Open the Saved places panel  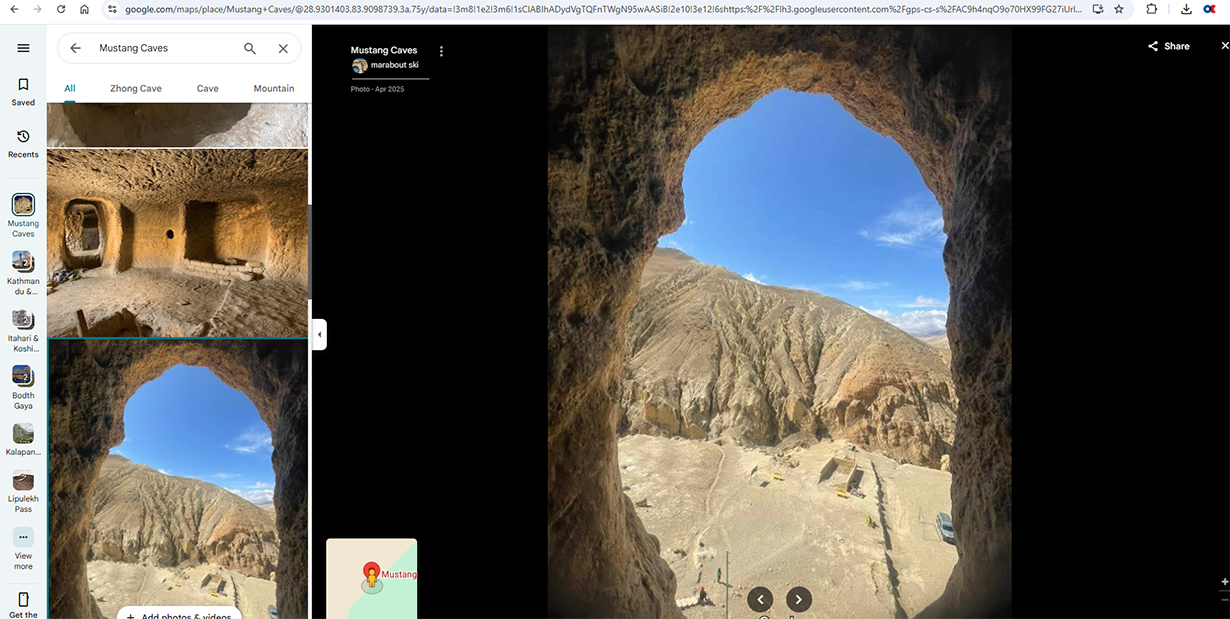(x=23, y=91)
